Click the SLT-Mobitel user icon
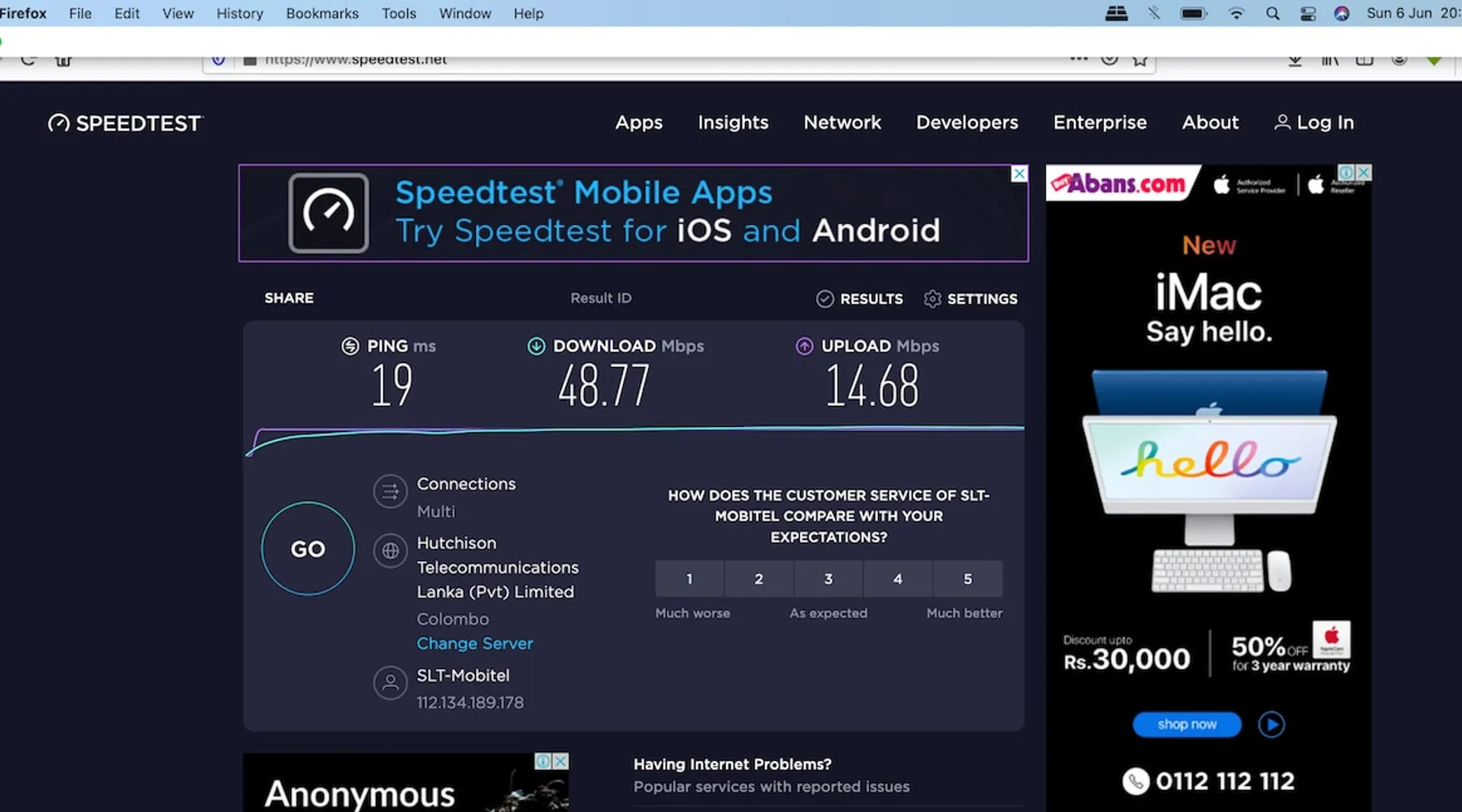1462x812 pixels. [x=391, y=683]
